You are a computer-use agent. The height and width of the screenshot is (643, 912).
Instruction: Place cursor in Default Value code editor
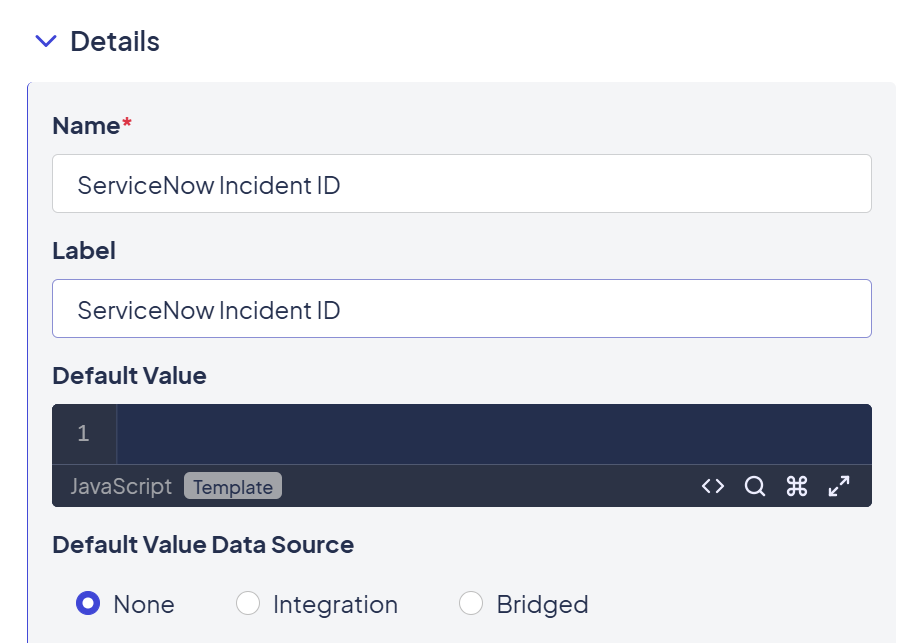coord(493,434)
